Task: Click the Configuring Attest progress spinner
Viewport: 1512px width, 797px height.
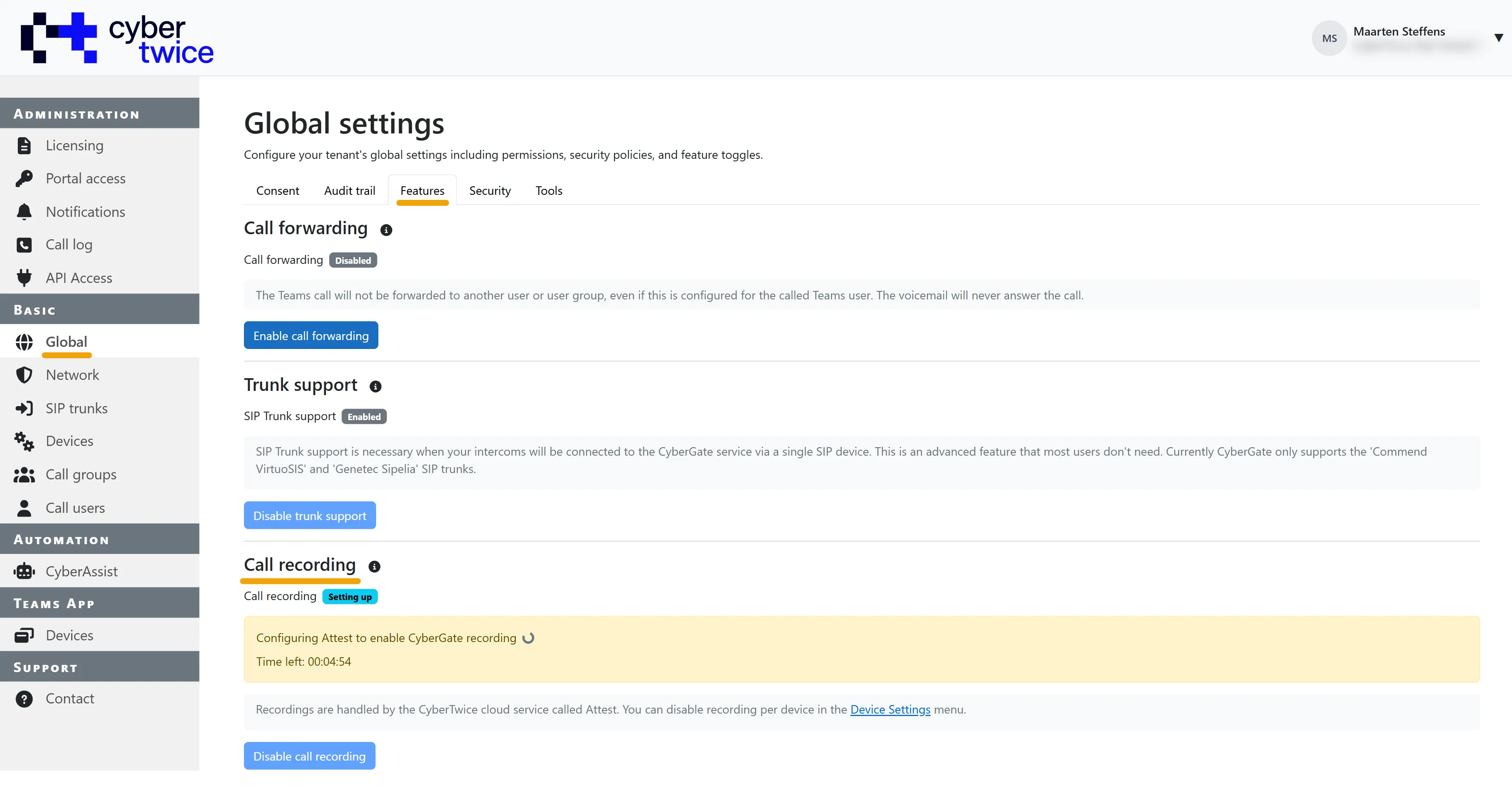Action: (528, 639)
